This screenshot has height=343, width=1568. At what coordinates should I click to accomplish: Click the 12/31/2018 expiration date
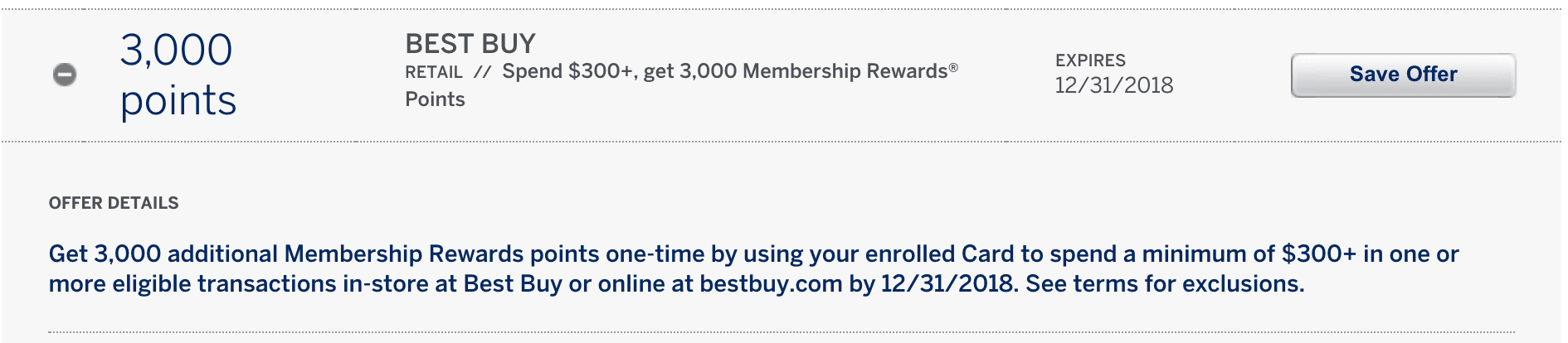[1113, 85]
